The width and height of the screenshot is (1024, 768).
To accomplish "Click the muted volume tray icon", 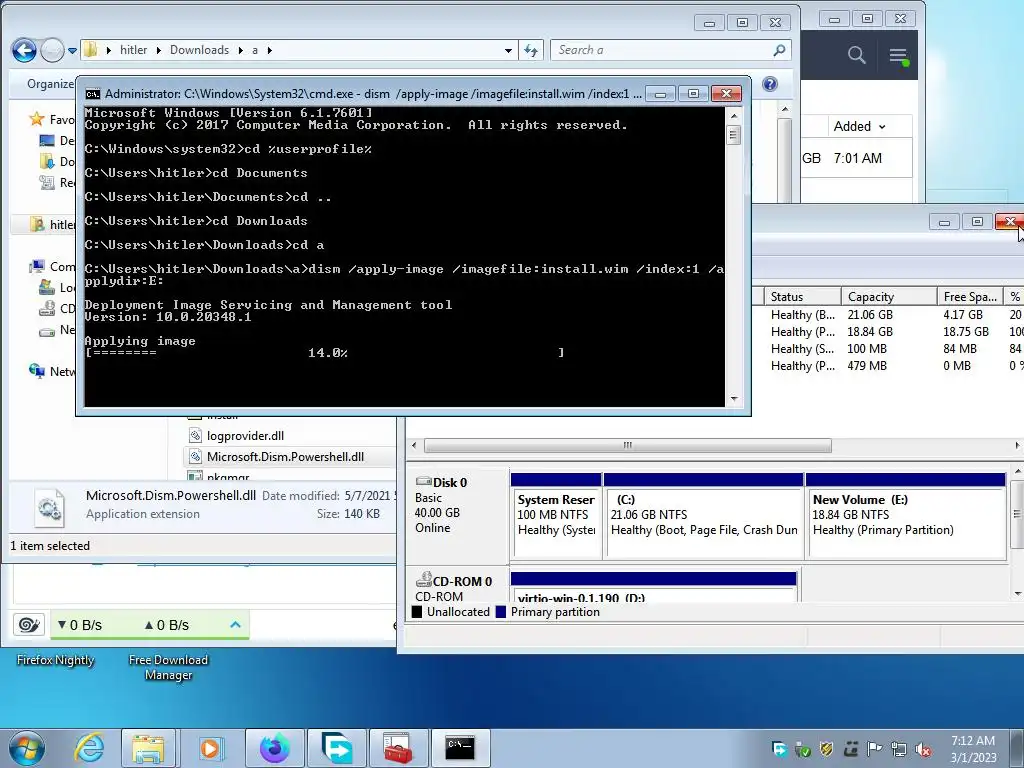I will pos(923,750).
